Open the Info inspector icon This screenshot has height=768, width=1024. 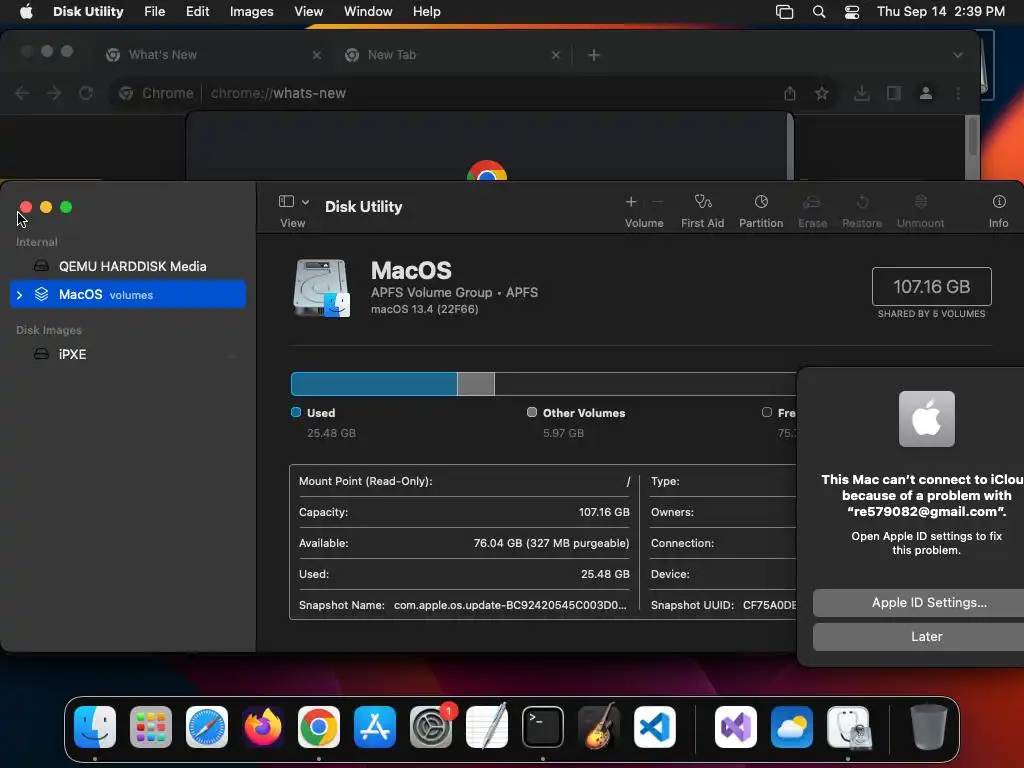[x=999, y=202]
